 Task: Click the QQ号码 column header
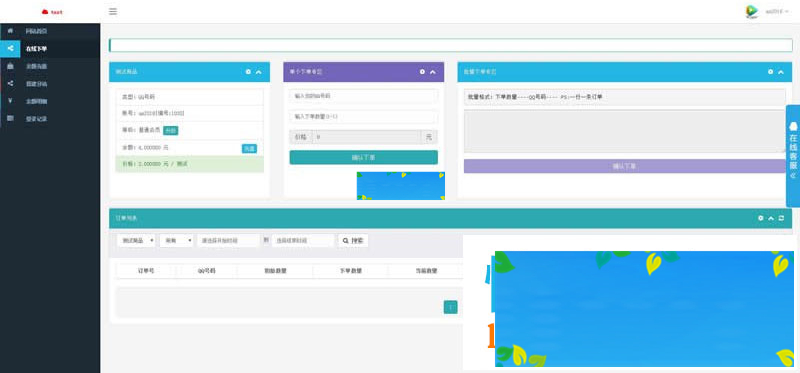coord(207,271)
